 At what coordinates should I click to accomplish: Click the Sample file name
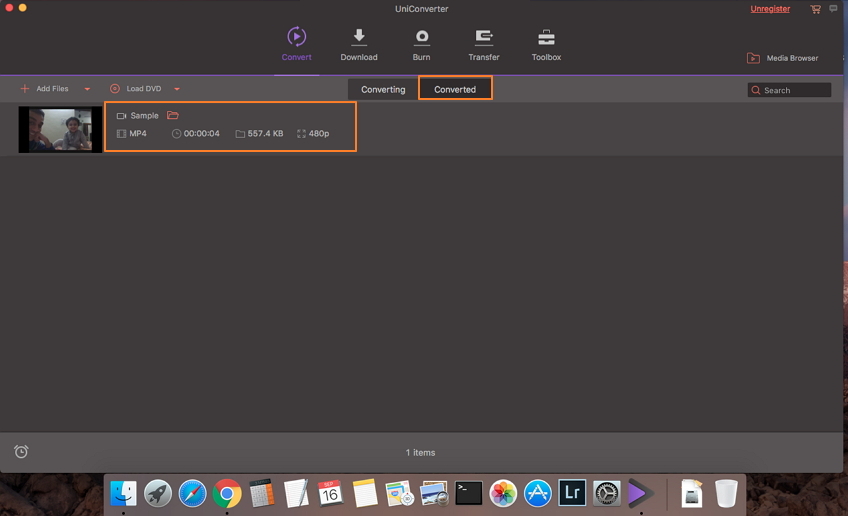pos(144,116)
